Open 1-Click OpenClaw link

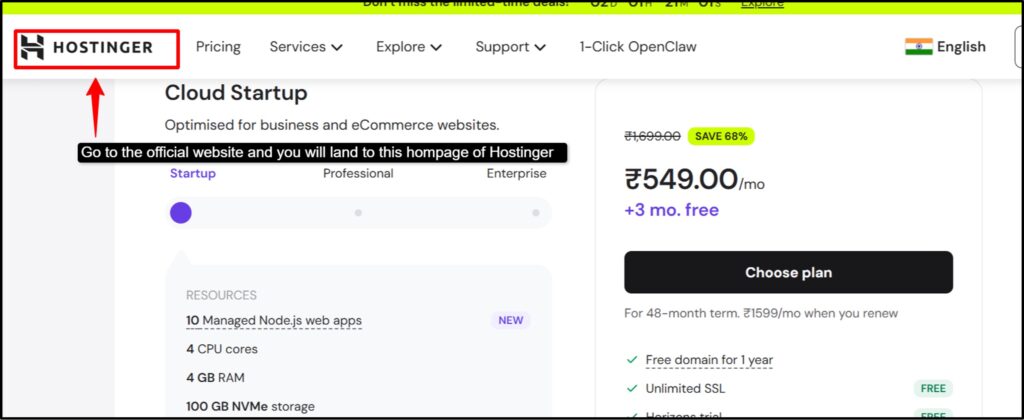638,47
